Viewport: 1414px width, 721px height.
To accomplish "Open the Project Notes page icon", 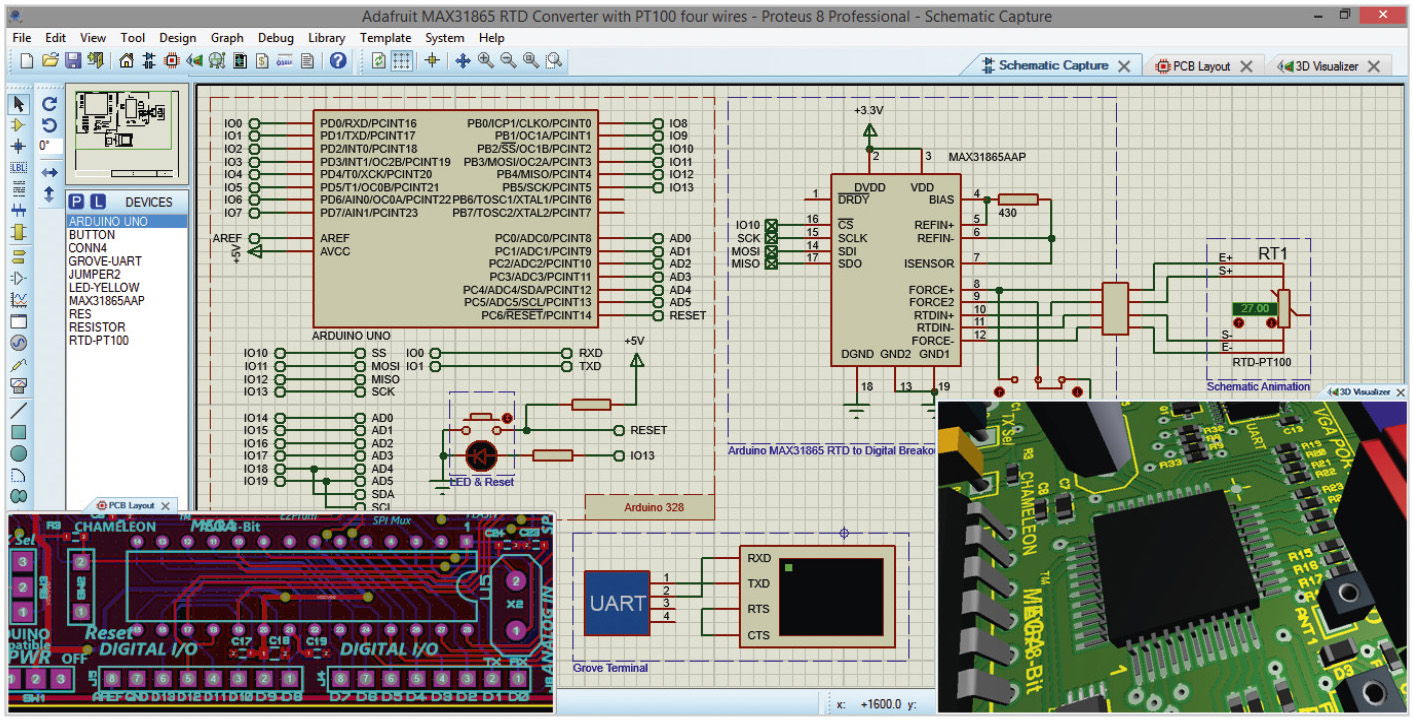I will (x=307, y=60).
